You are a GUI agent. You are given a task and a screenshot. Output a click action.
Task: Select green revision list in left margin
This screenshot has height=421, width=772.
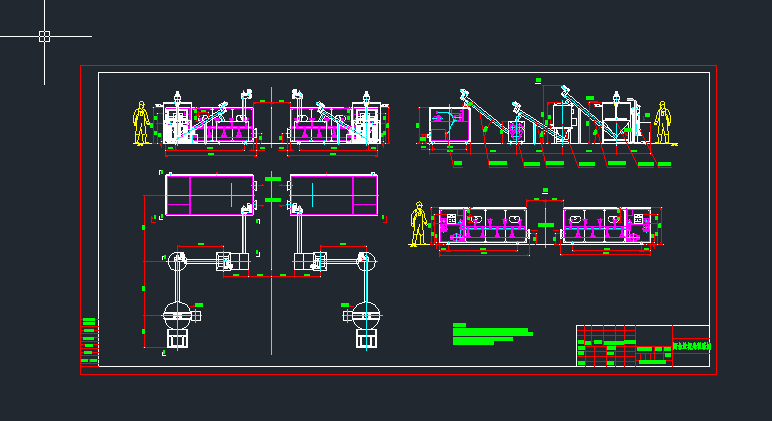[x=89, y=342]
